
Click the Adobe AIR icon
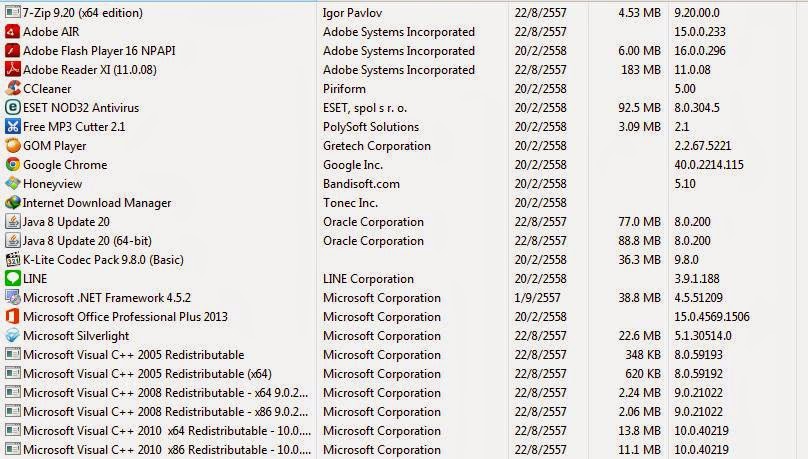click(12, 32)
